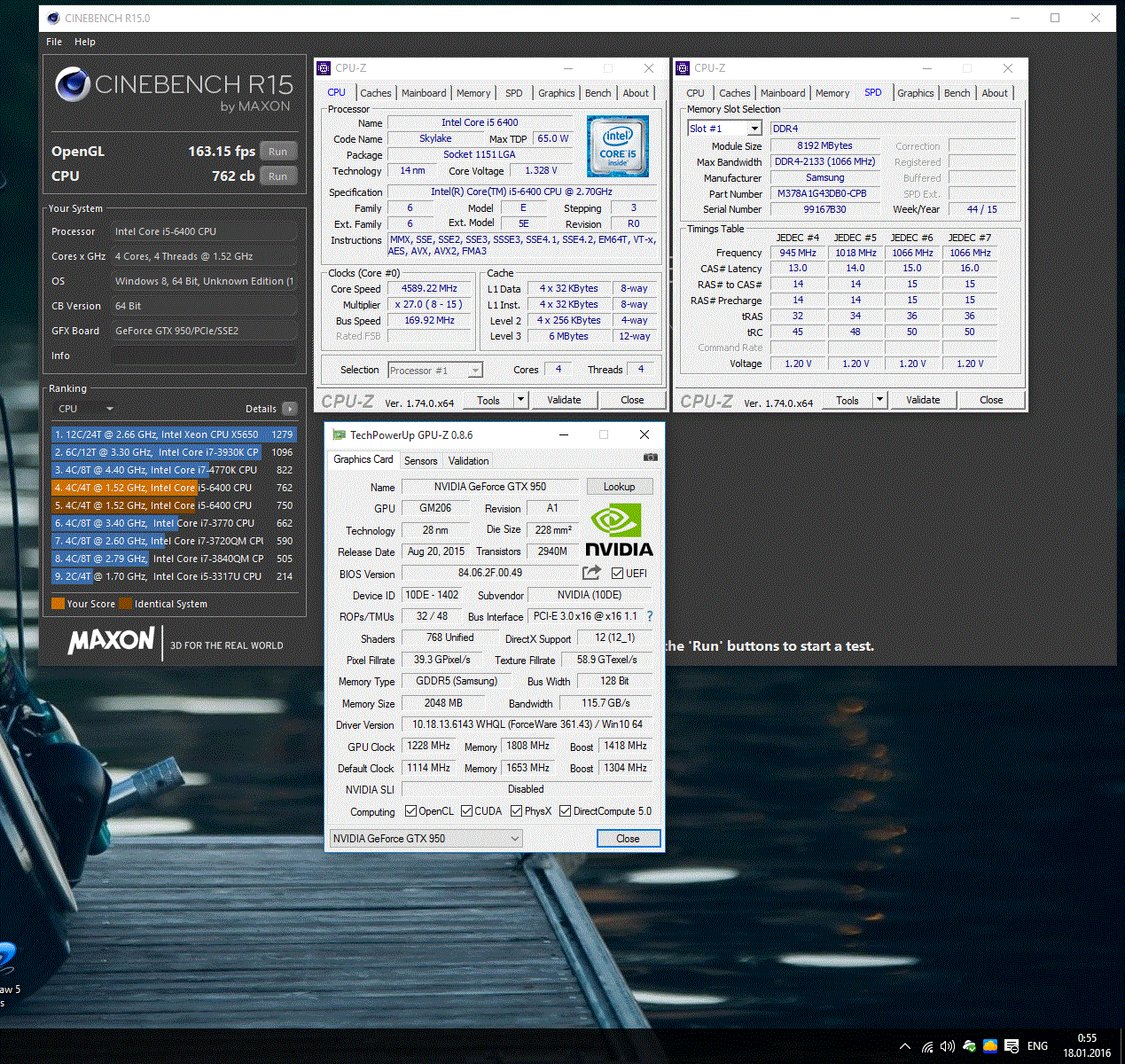Click the empty Info field in Cinebench
Image resolution: width=1125 pixels, height=1064 pixels.
point(204,356)
